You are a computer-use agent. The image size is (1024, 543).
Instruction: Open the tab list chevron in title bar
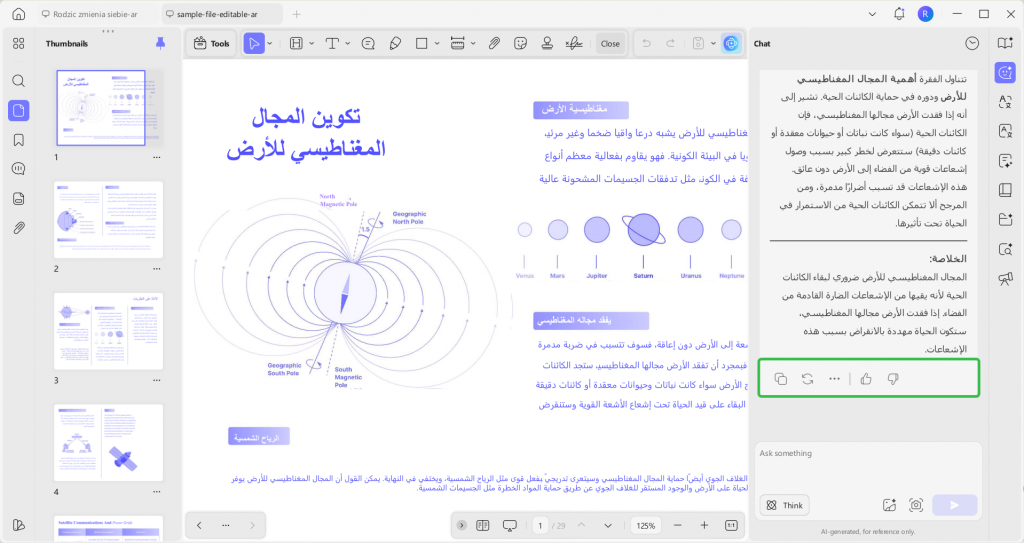coord(872,14)
